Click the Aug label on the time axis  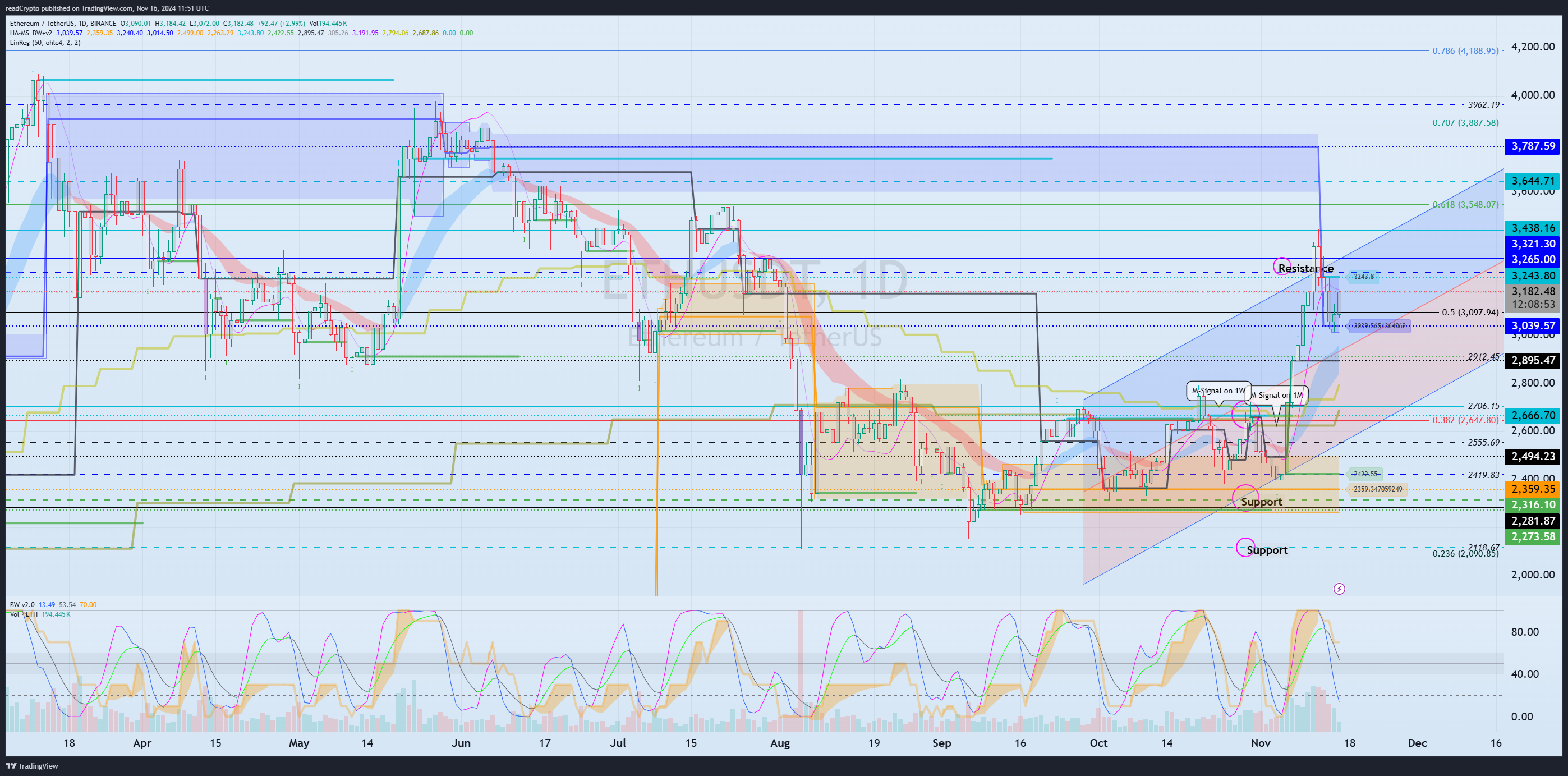click(x=780, y=743)
